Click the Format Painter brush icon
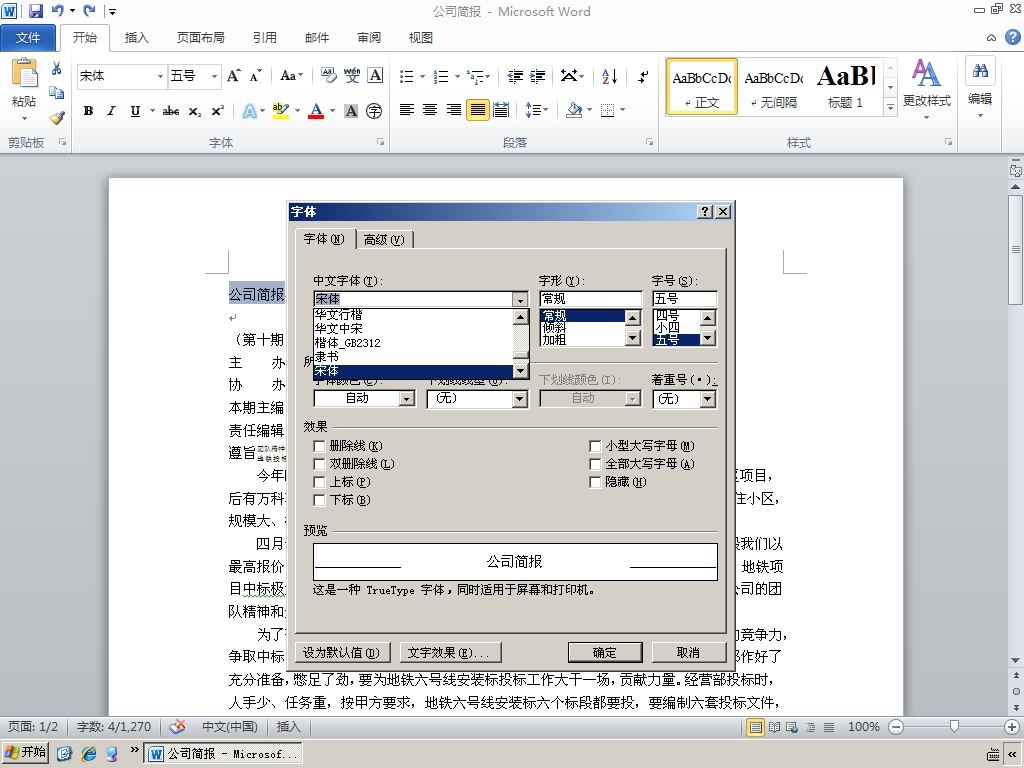 (57, 118)
